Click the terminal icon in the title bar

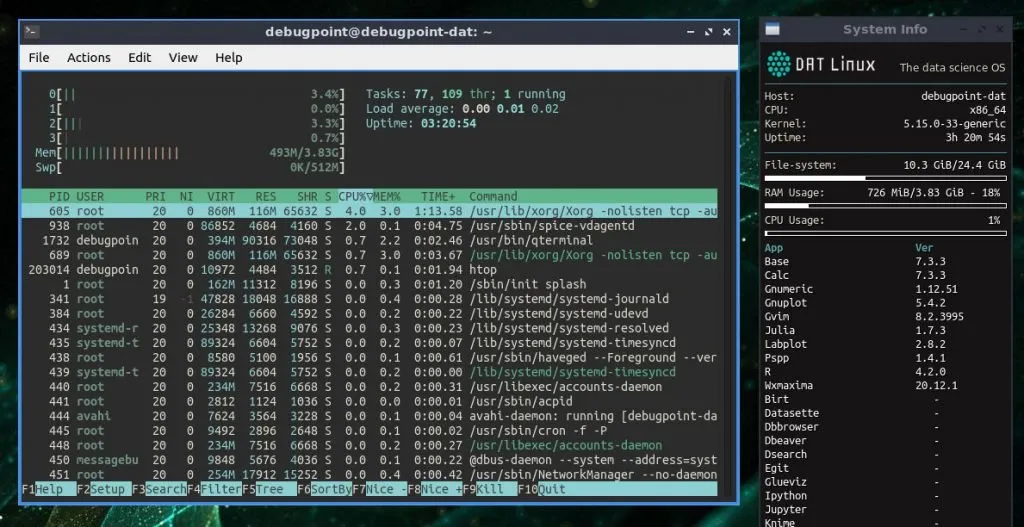(31, 32)
